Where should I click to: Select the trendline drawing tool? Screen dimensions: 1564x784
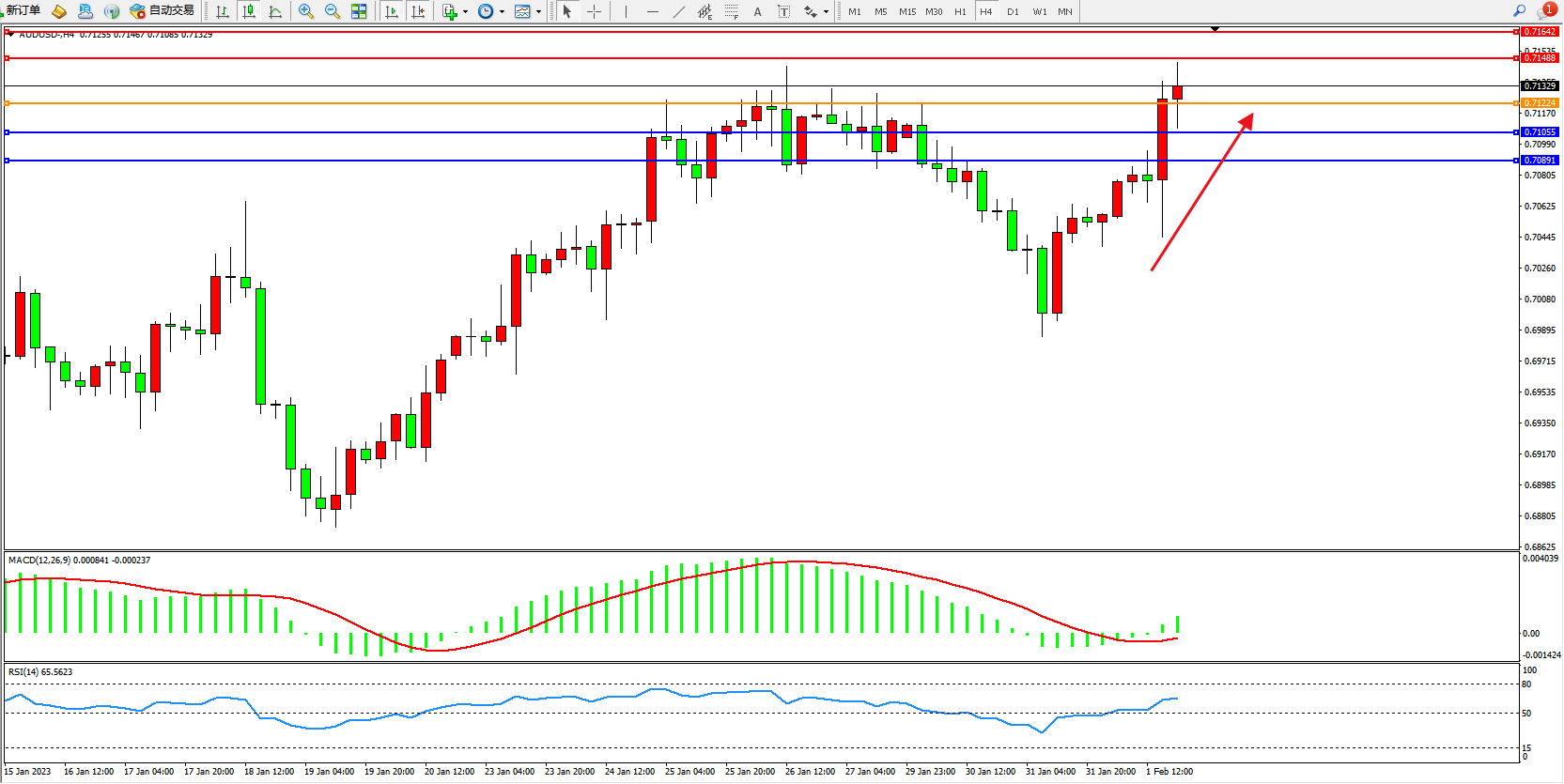(x=679, y=11)
